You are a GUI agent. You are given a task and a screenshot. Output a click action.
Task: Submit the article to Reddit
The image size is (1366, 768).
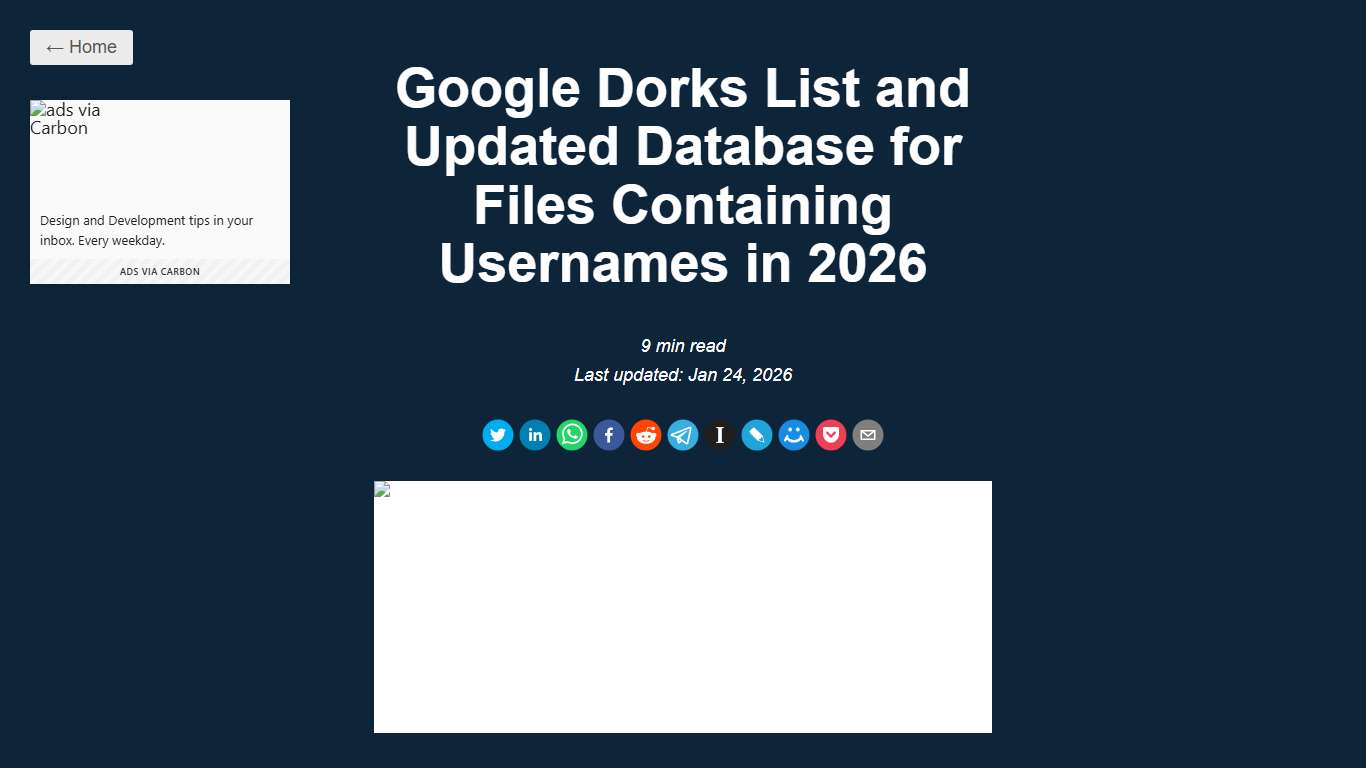point(645,435)
